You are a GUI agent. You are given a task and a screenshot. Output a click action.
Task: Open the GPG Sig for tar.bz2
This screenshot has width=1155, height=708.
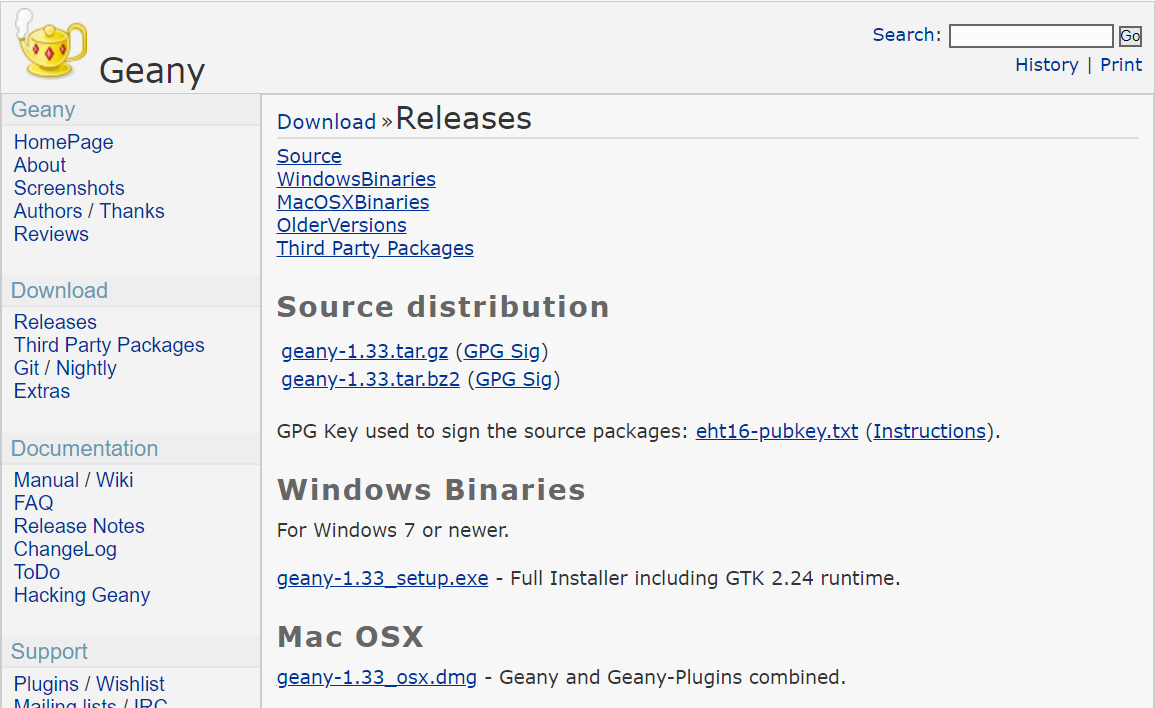(513, 379)
